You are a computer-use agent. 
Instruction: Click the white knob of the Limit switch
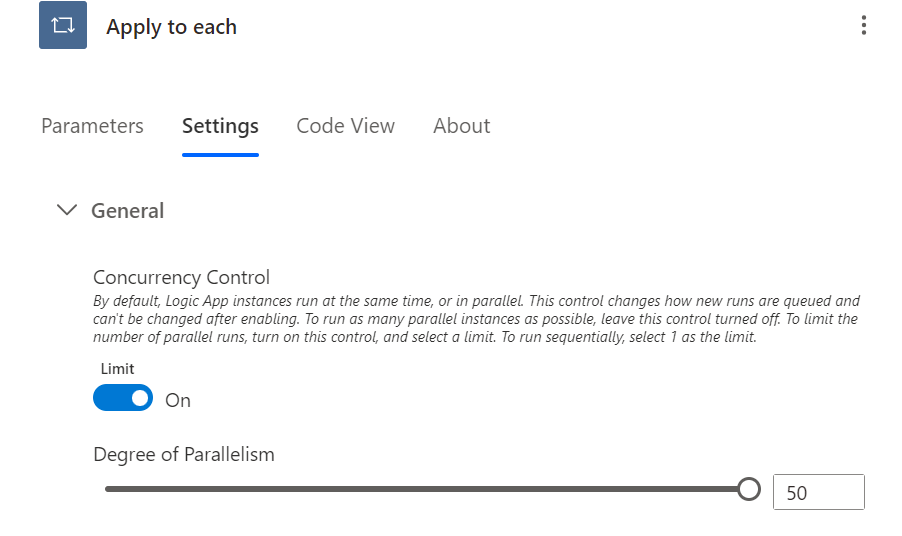coord(140,399)
